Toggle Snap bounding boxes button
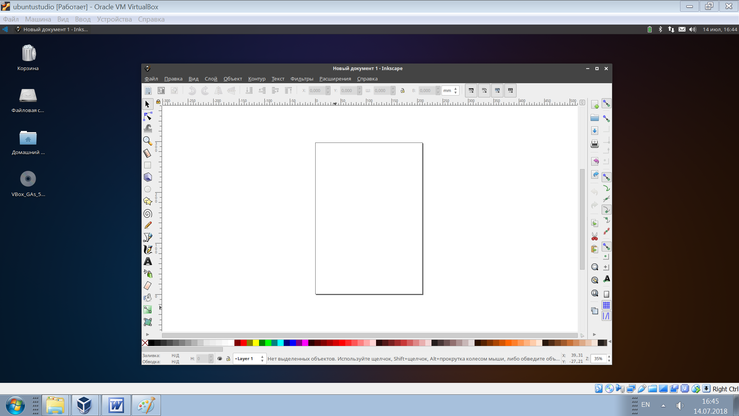Image resolution: width=739 pixels, height=416 pixels. pos(607,118)
